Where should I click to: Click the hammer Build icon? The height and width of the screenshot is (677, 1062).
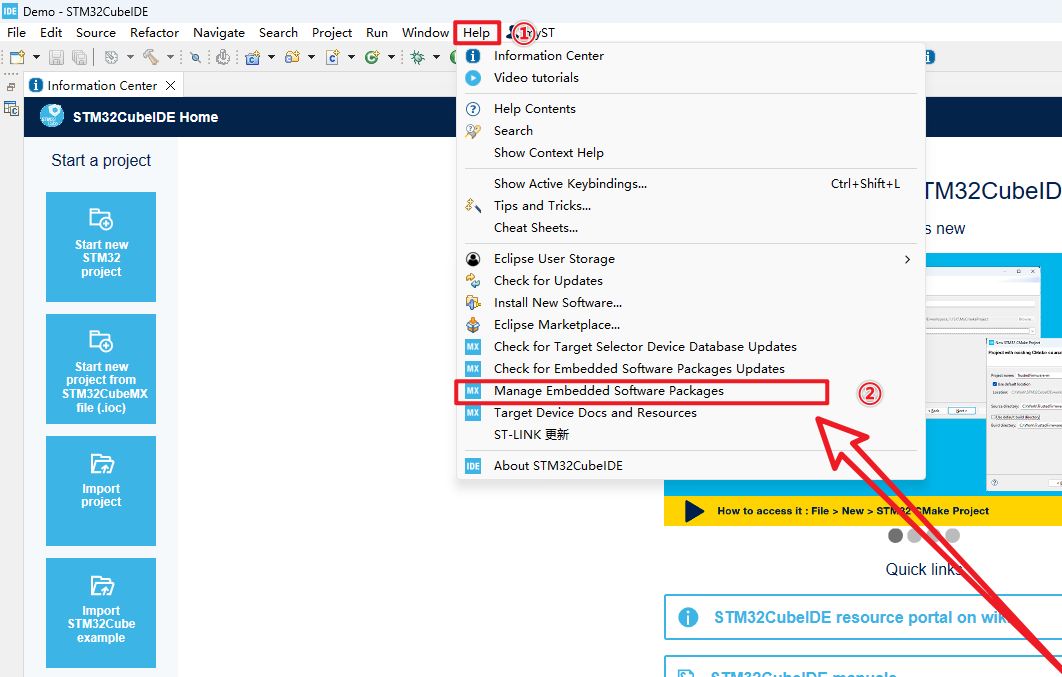coord(150,58)
